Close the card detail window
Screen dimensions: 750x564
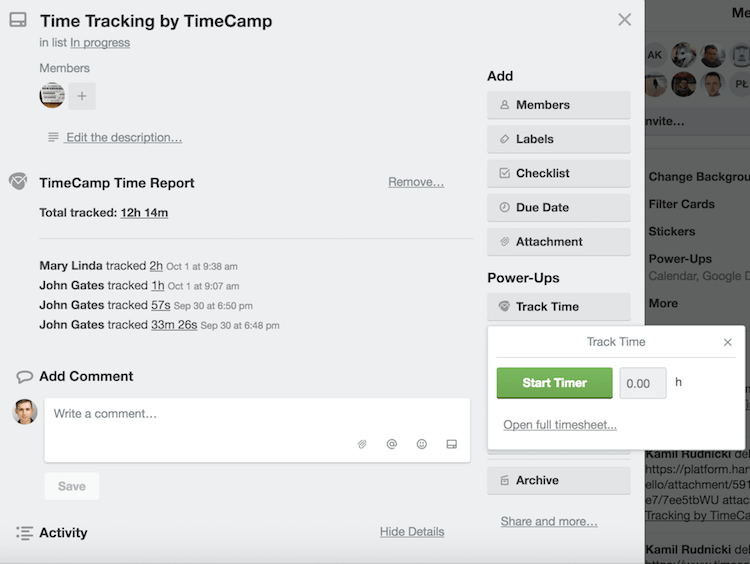click(x=624, y=19)
